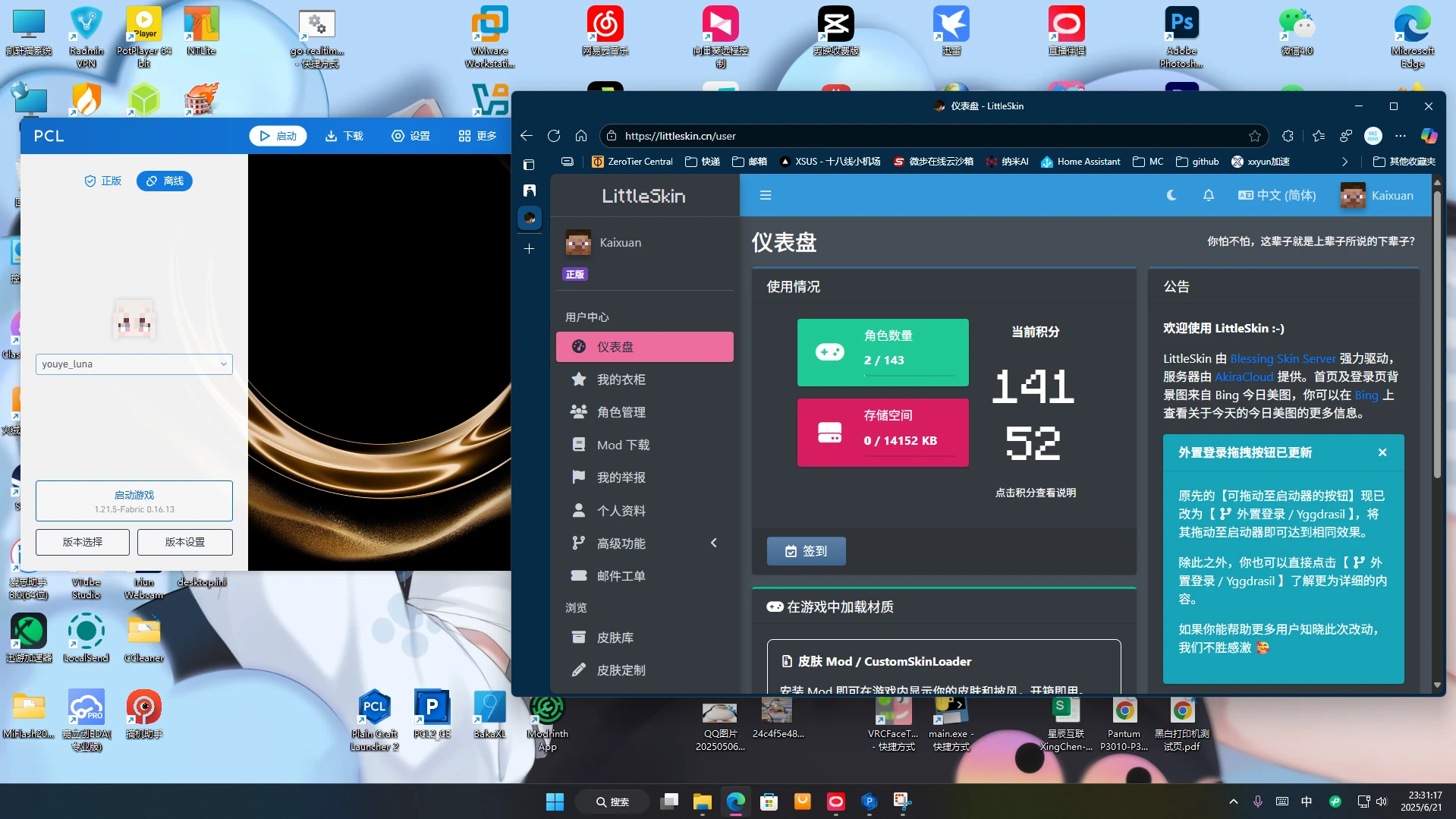1456x819 pixels.
Task: Close the 外置登录拖拽按钮已更新 notice
Action: pos(1382,452)
